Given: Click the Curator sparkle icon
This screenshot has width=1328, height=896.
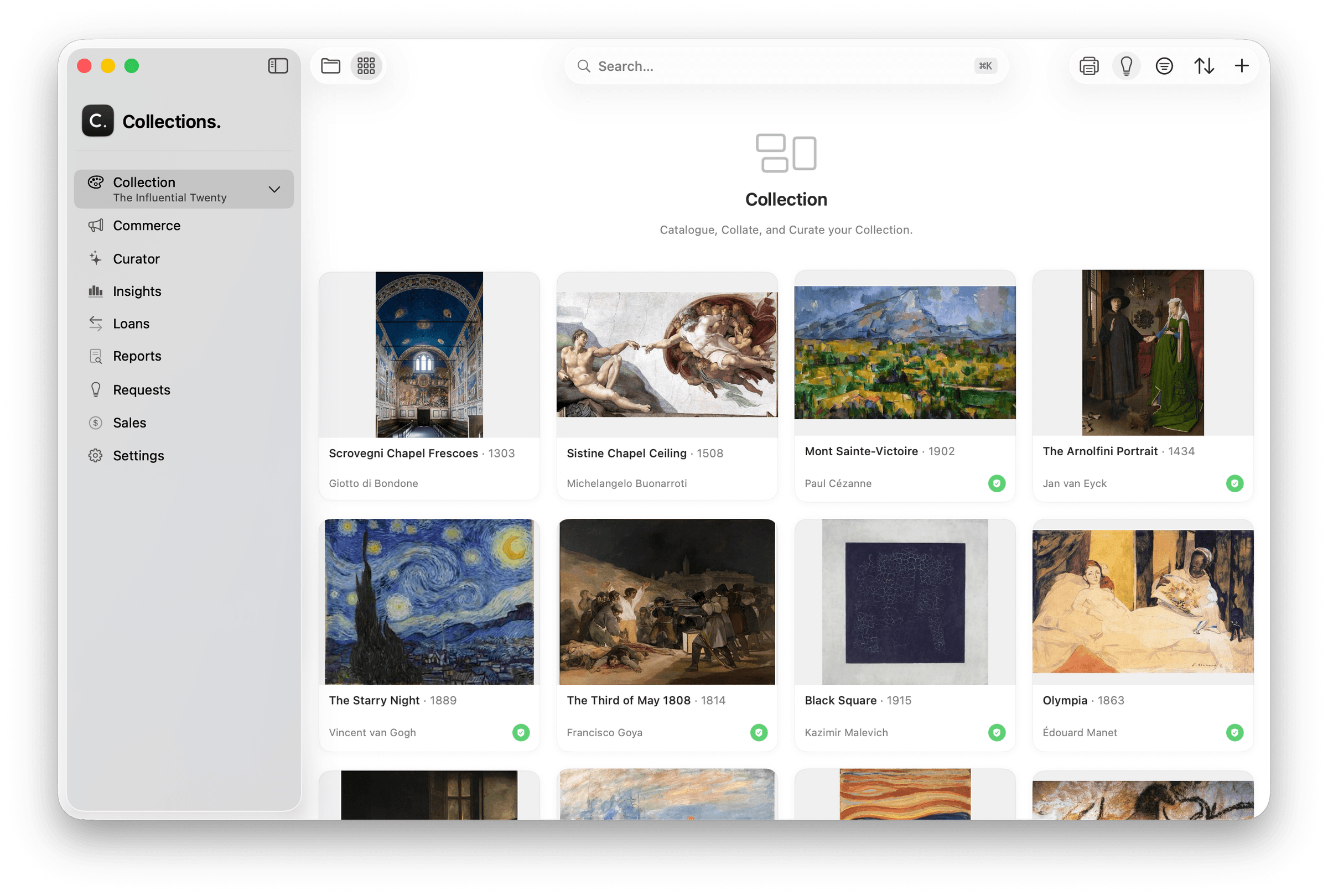Looking at the screenshot, I should coord(95,258).
